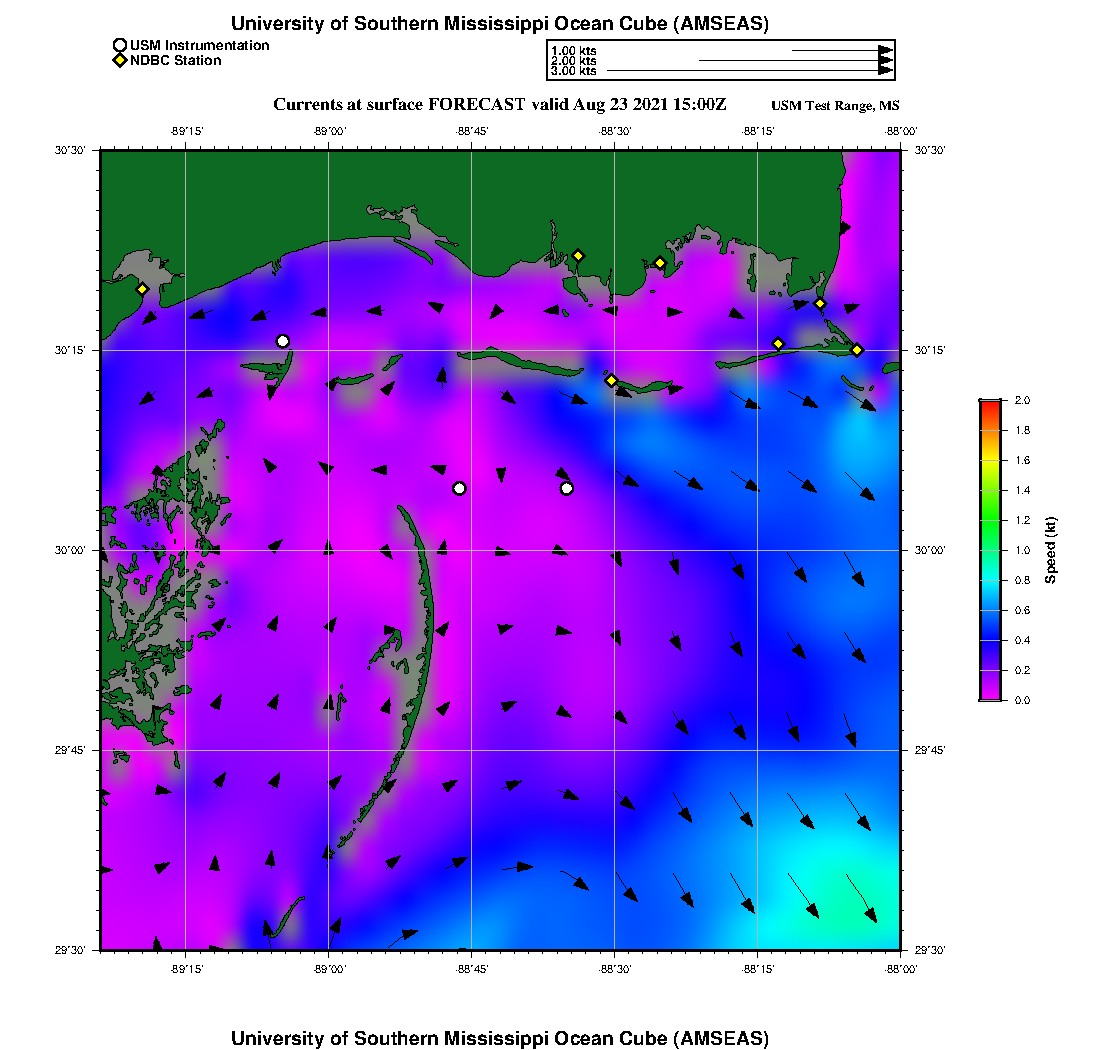Click the 3.00 kts scale arrow
The height and width of the screenshot is (1050, 1100).
[x=749, y=71]
